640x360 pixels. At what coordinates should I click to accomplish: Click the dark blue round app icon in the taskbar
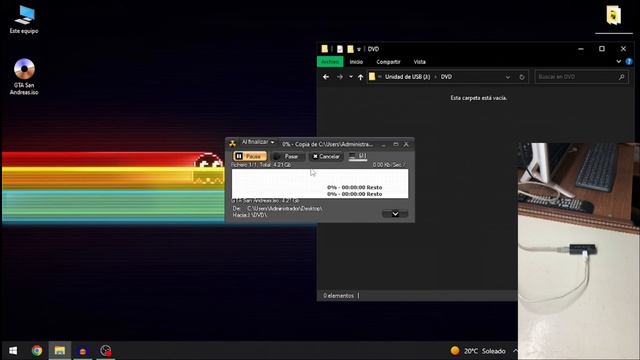tap(83, 351)
